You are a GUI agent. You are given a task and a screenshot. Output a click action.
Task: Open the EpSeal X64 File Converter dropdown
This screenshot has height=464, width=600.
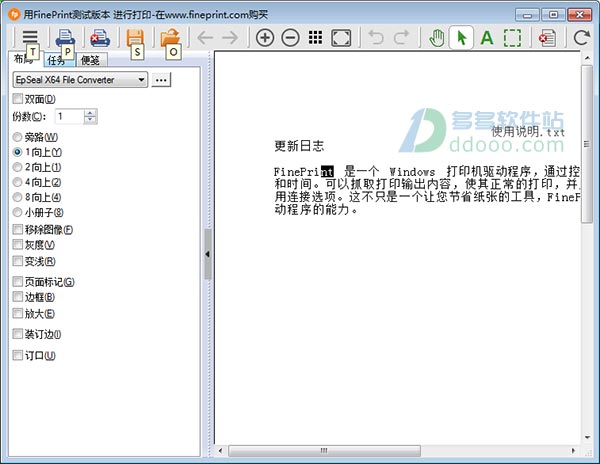click(x=80, y=80)
